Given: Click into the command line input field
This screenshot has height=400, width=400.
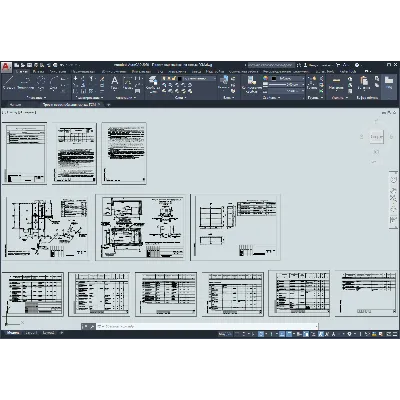Looking at the screenshot, I should [207, 326].
